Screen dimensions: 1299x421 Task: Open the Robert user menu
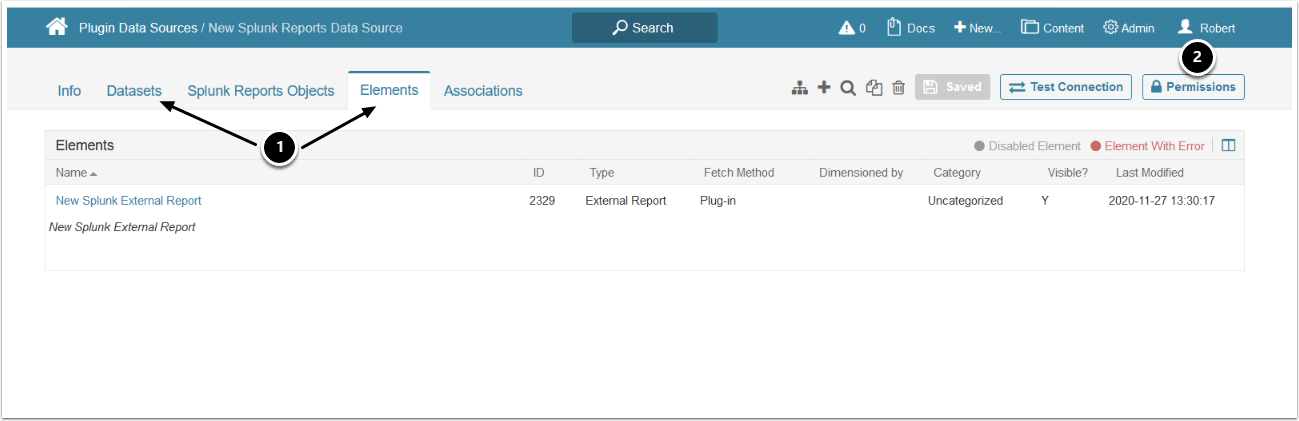click(1207, 28)
